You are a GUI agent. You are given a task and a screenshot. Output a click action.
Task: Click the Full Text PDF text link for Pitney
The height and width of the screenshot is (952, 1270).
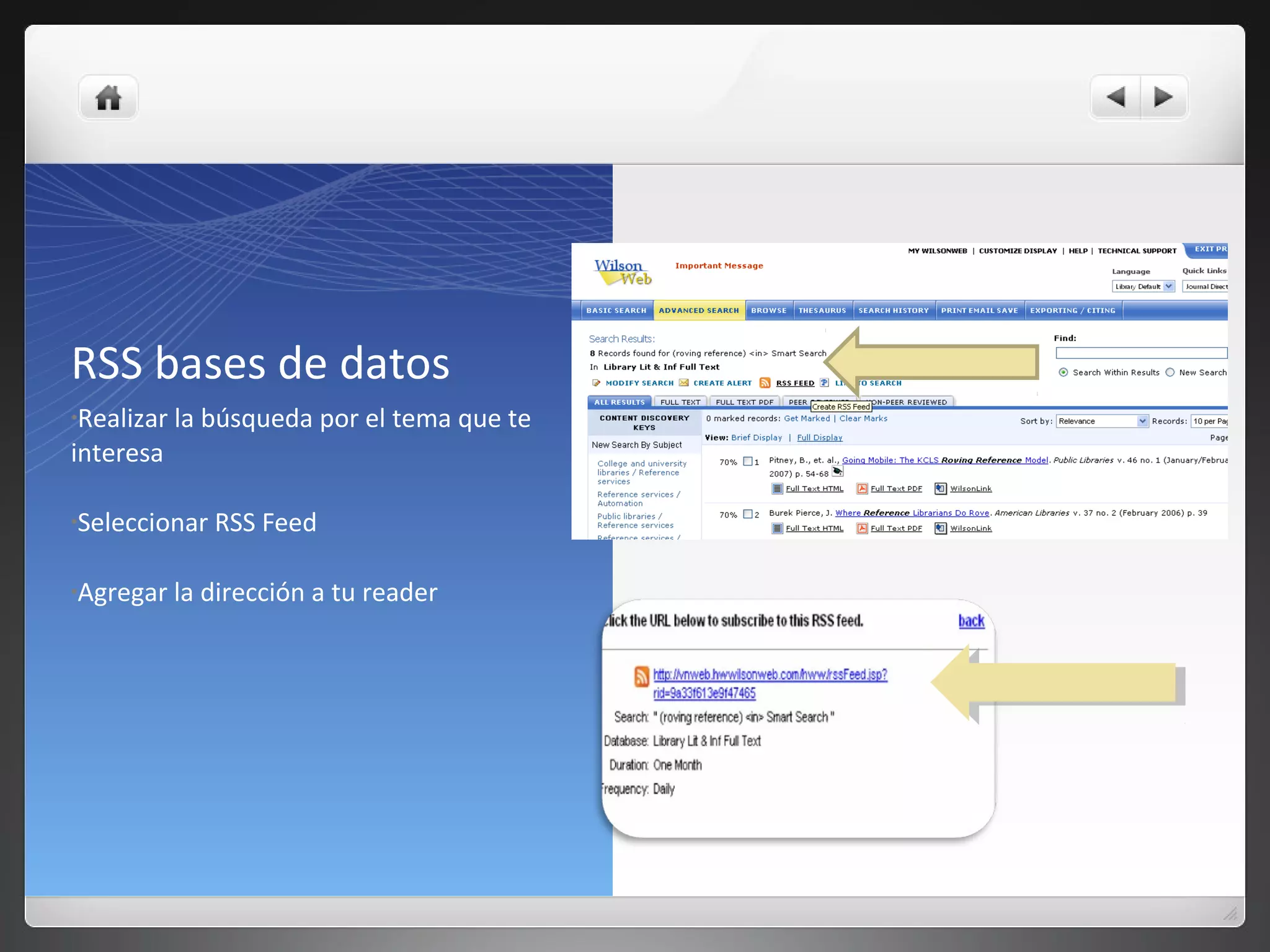tap(896, 488)
